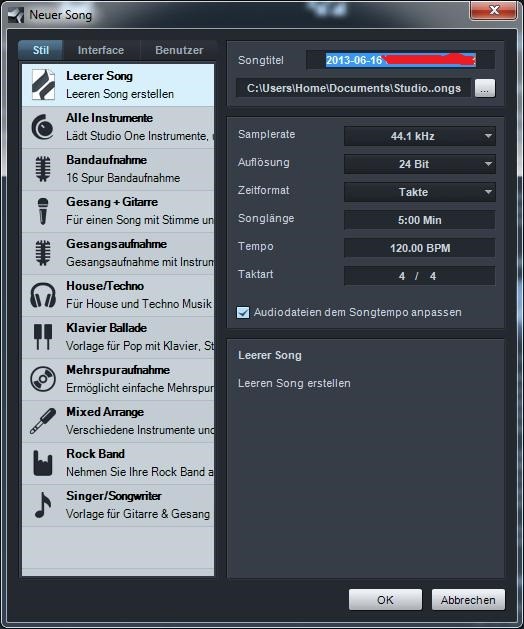Switch to the Benutzer tab
Screen dimensions: 524x629
tap(179, 50)
